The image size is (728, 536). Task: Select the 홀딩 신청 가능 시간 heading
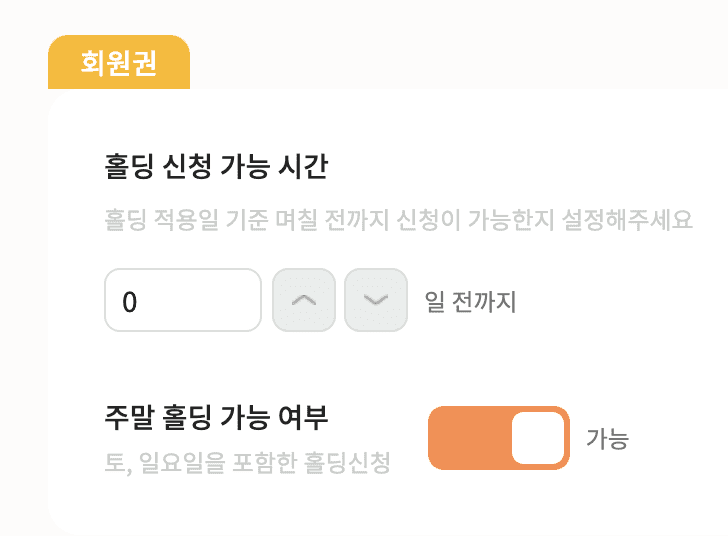[216, 166]
